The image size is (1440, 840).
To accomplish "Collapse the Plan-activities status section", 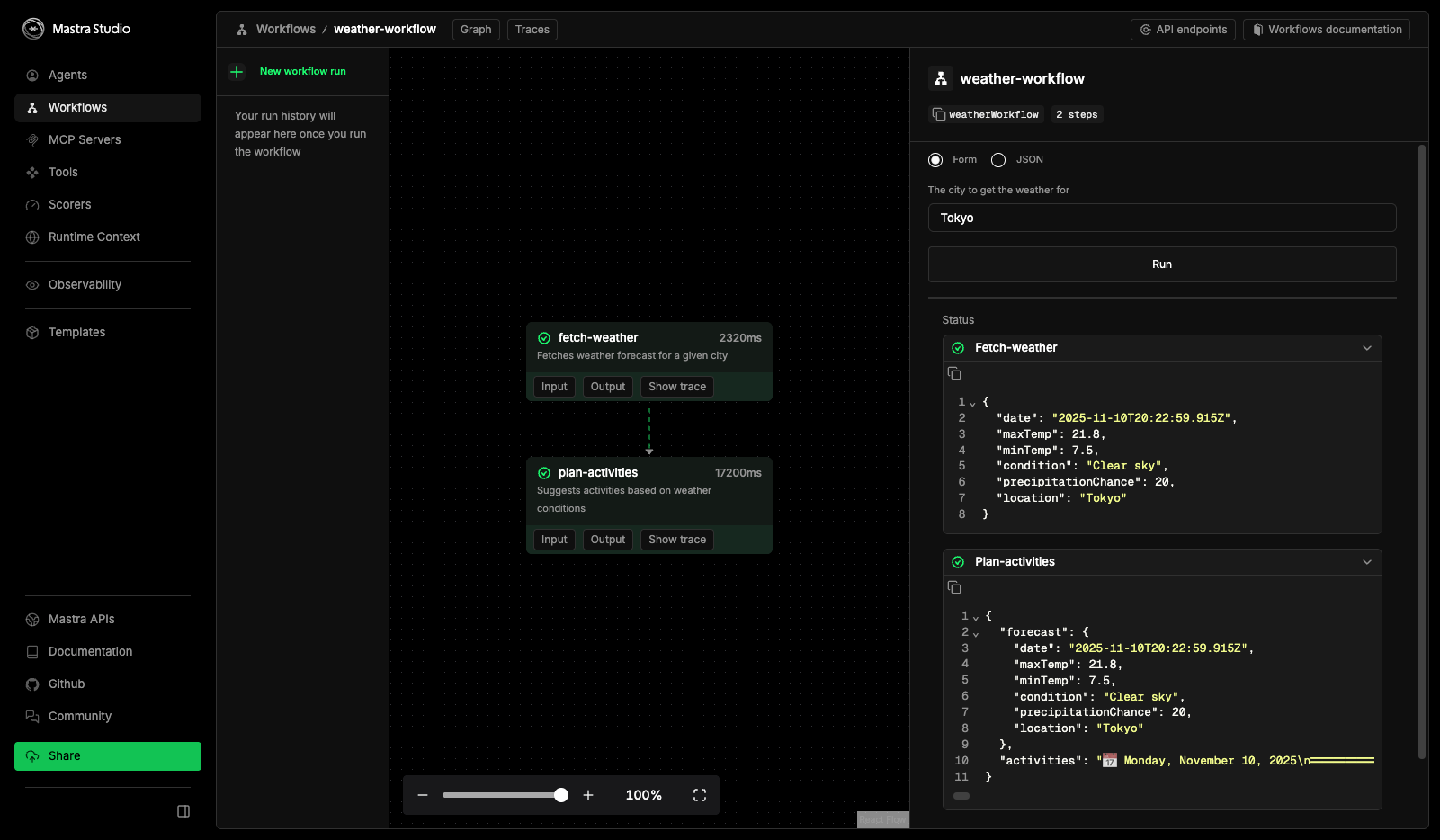I will point(1367,562).
